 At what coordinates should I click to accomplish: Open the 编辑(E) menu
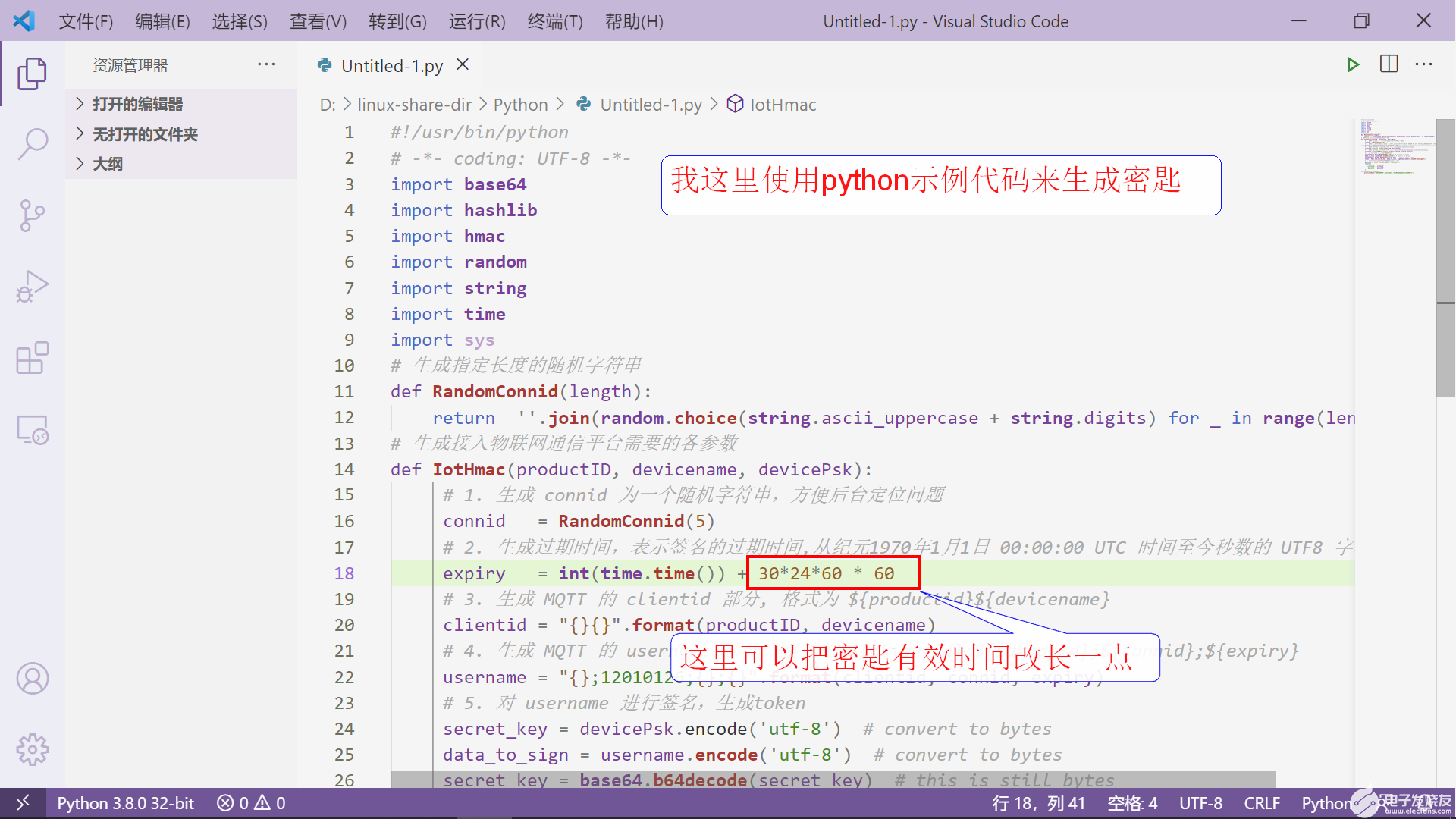(162, 21)
